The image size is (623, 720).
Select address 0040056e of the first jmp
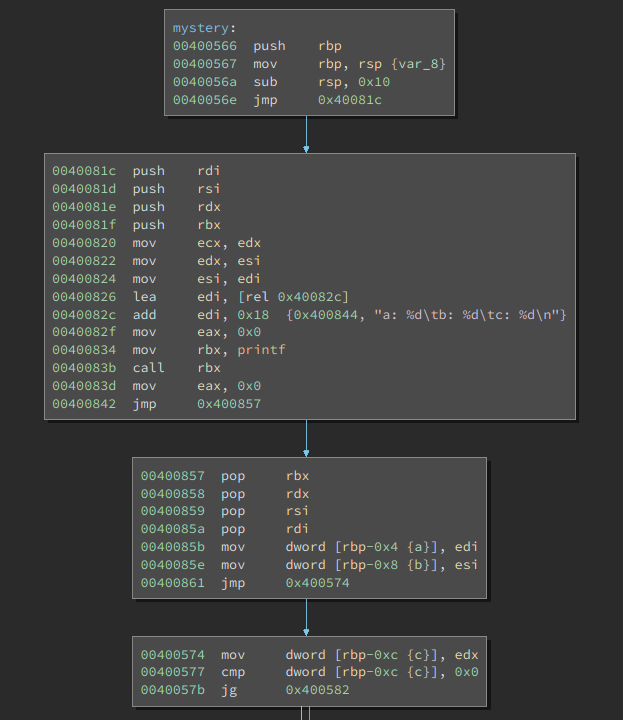(x=205, y=100)
